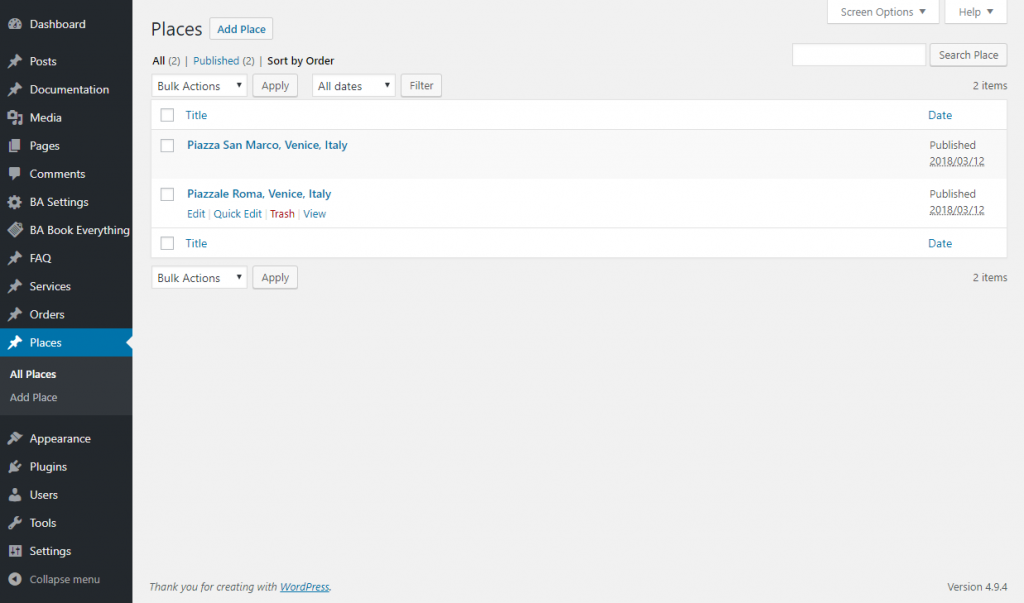Click the Dashboard gauge icon in sidebar
This screenshot has width=1024, height=603.
[x=15, y=24]
